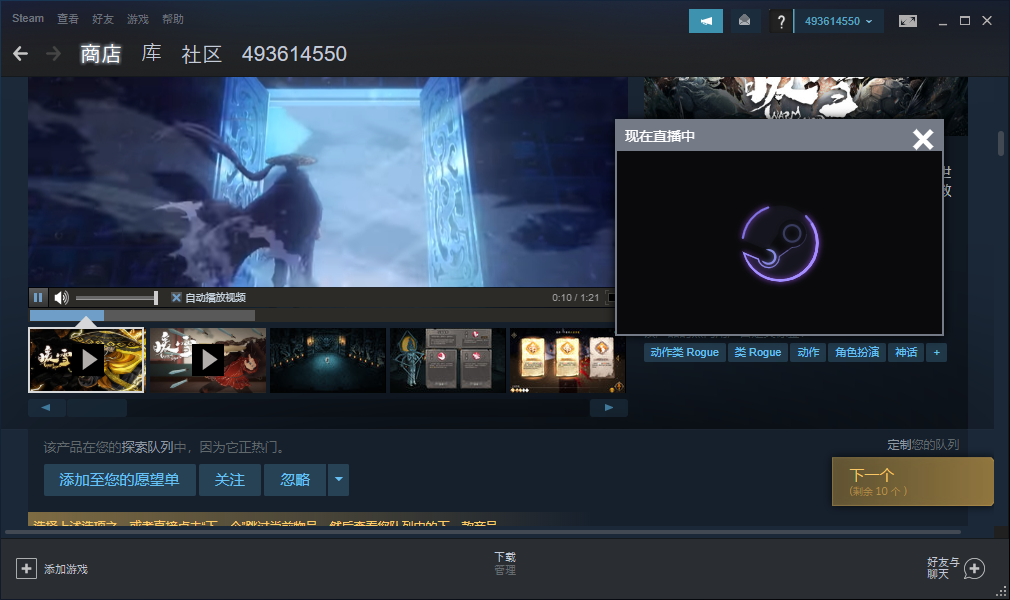Click the live broadcast player area
Viewport: 1010px width, 600px height.
779,243
